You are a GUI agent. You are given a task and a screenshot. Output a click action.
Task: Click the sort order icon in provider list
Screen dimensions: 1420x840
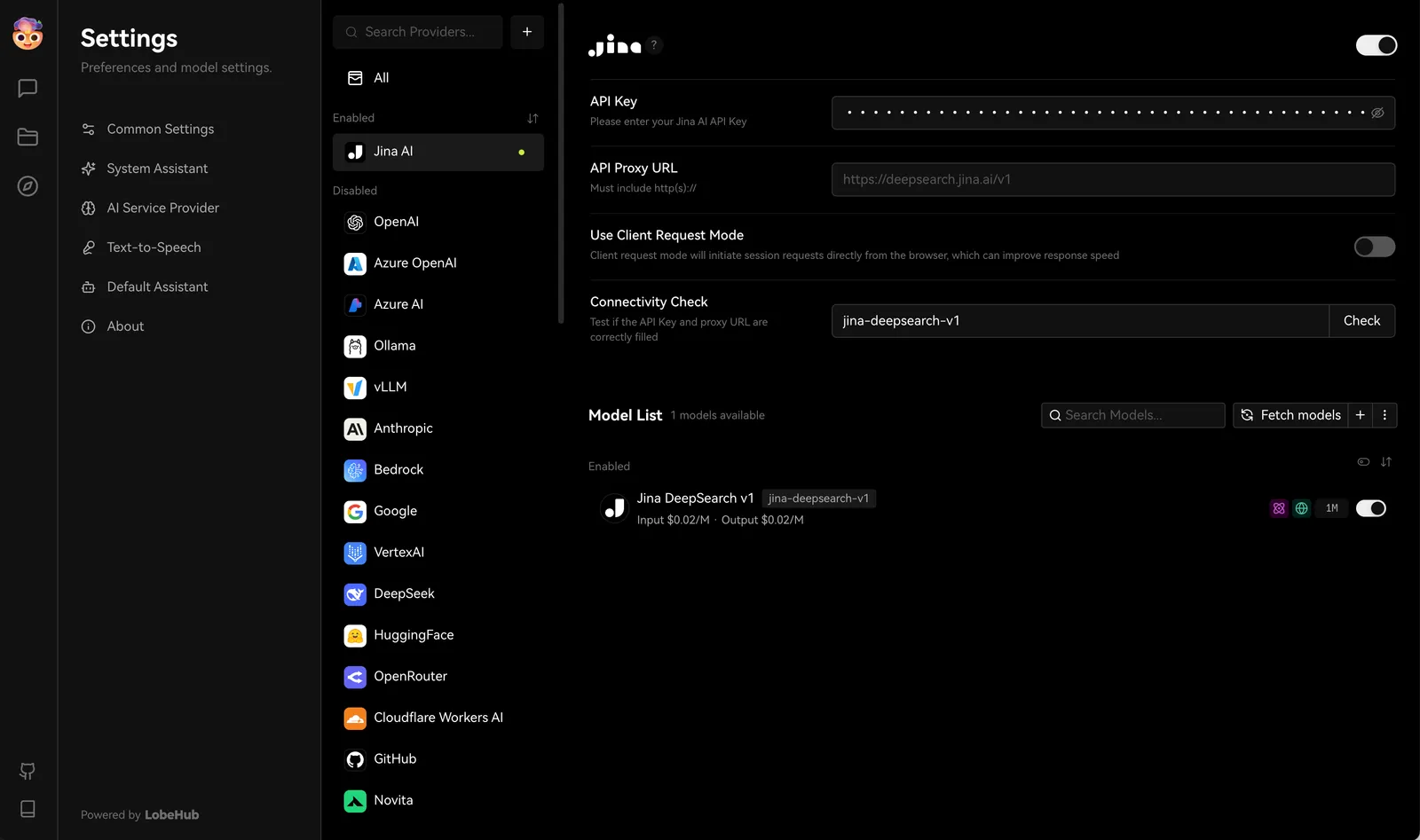point(532,117)
